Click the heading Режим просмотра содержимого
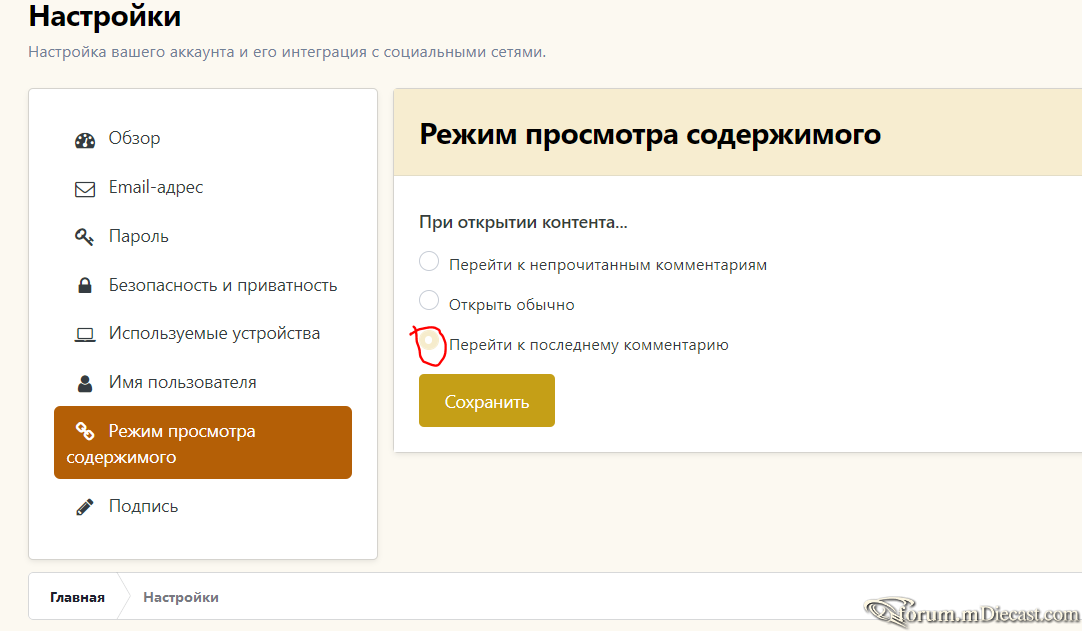Viewport: 1082px width, 631px height. [650, 134]
